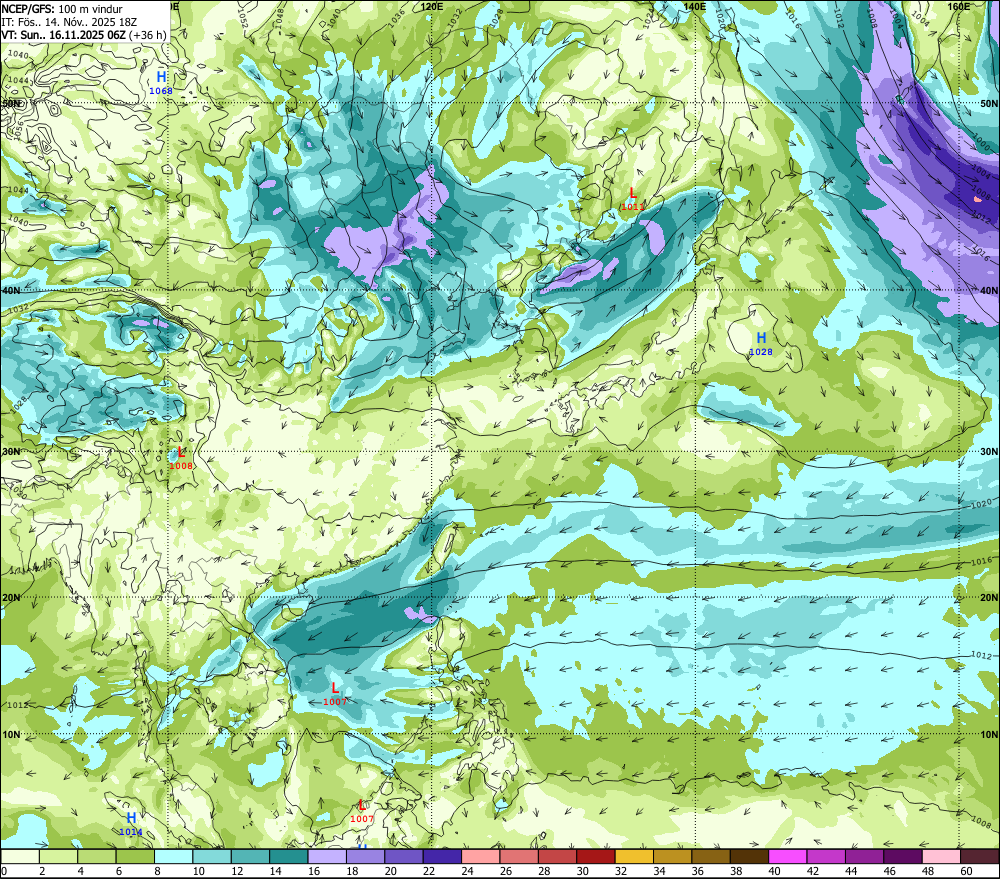Click the legend value 0
The image size is (1000, 879).
coord(4,871)
